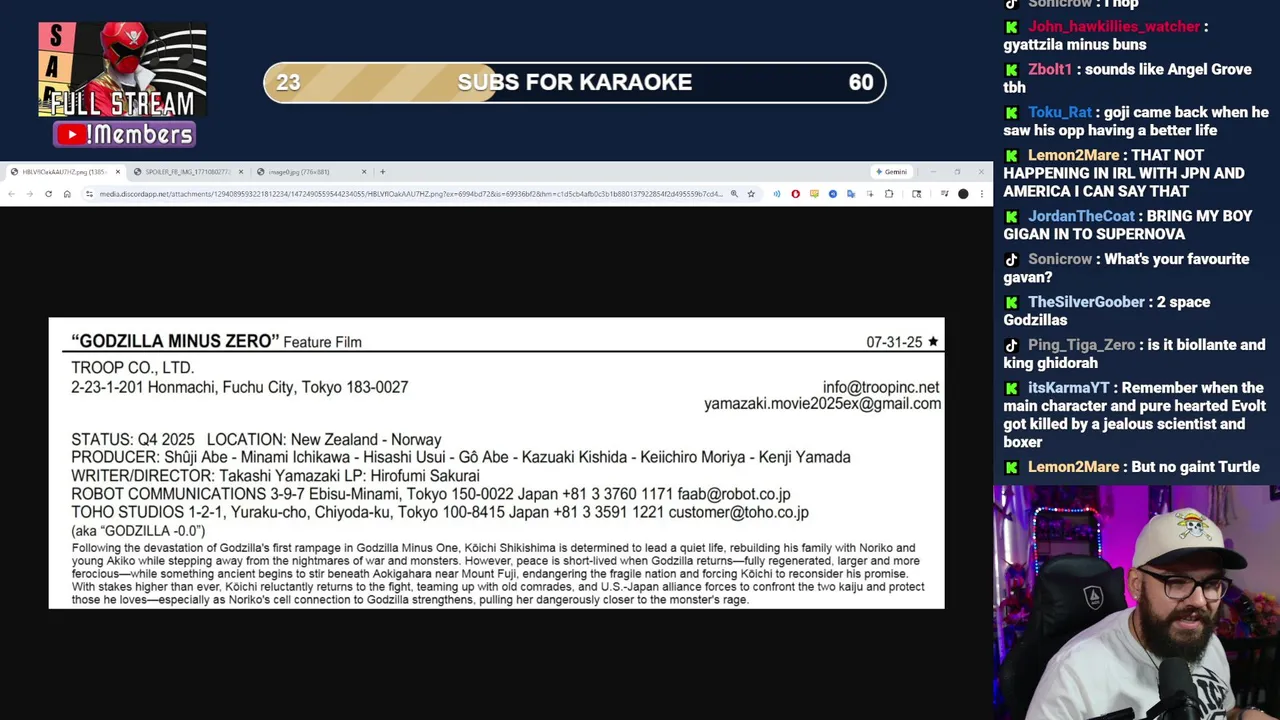The width and height of the screenshot is (1280, 720).
Task: View site information icon in address bar
Action: coord(89,194)
